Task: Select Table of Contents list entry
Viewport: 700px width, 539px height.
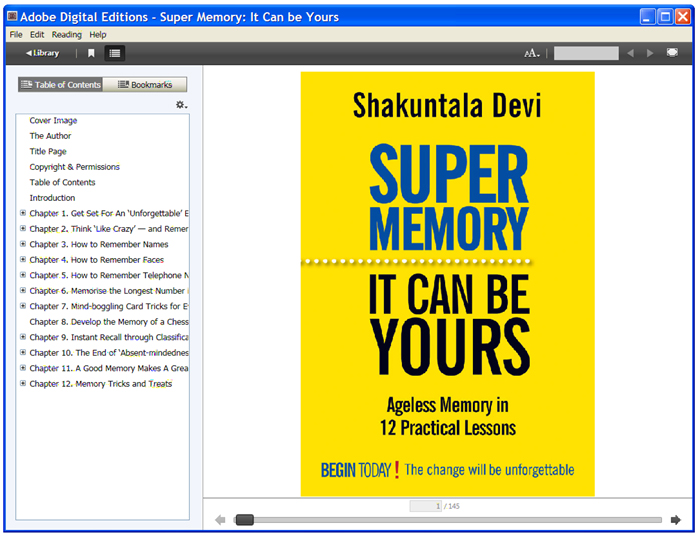Action: tap(62, 182)
